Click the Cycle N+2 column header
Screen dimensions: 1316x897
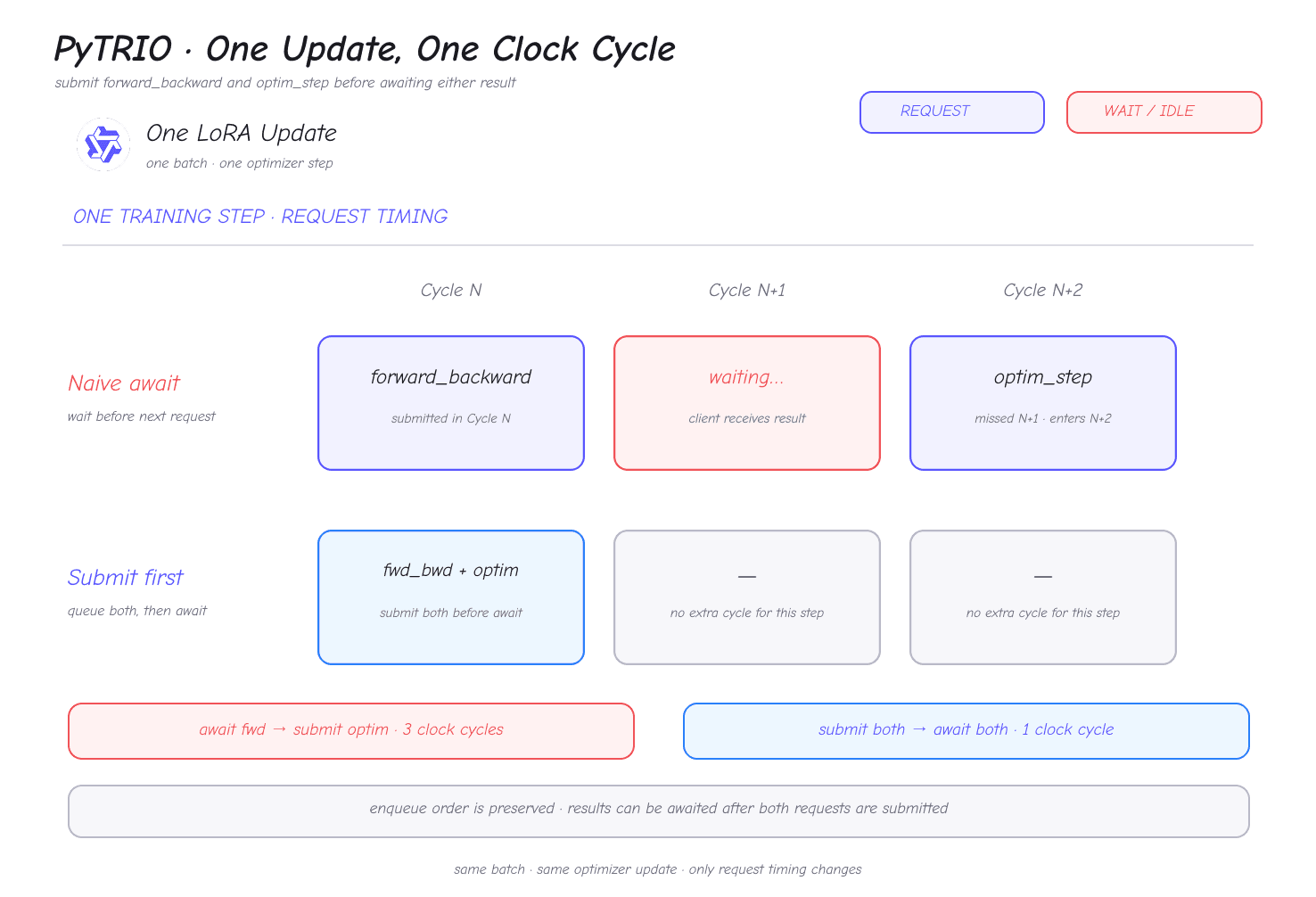(x=1043, y=290)
